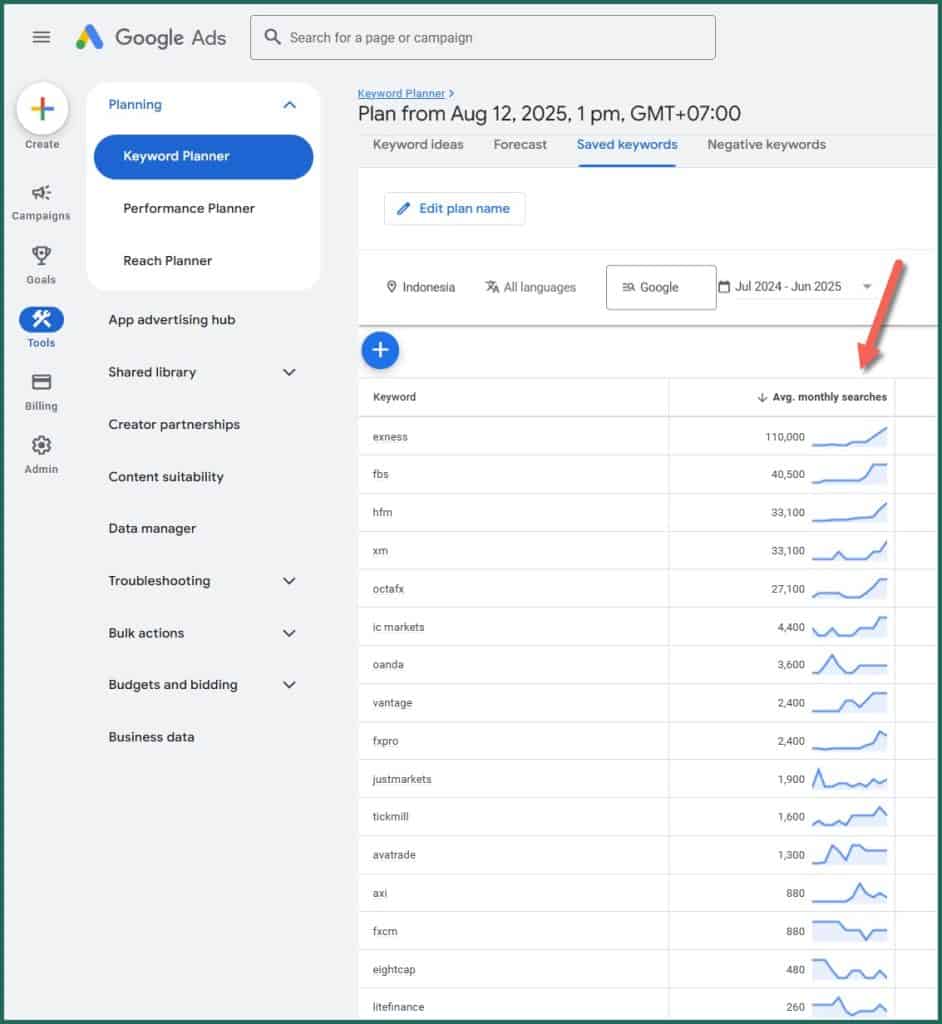Collapse the Planning section
Image resolution: width=942 pixels, height=1024 pixels.
pos(289,105)
